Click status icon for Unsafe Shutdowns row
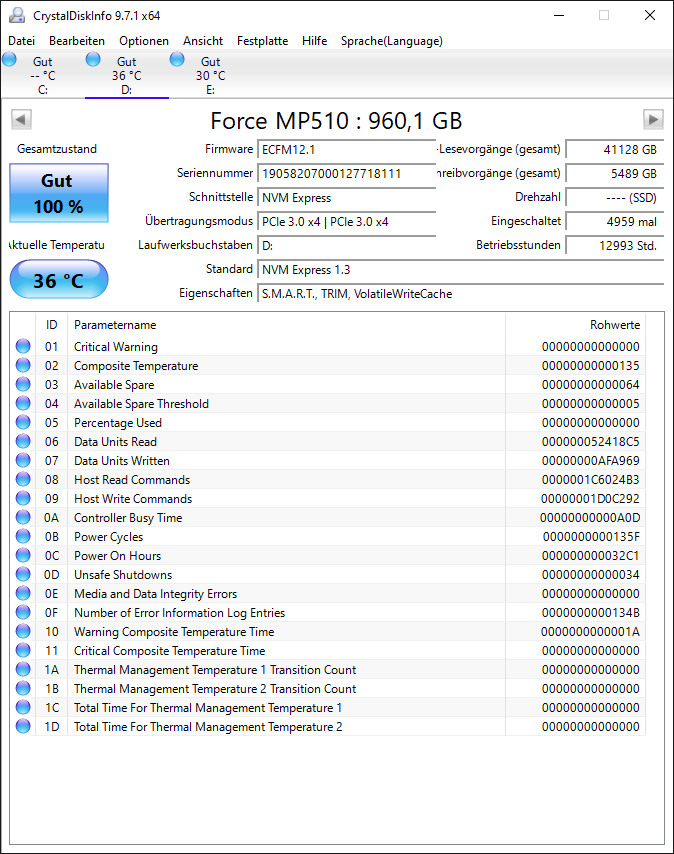 coord(23,574)
